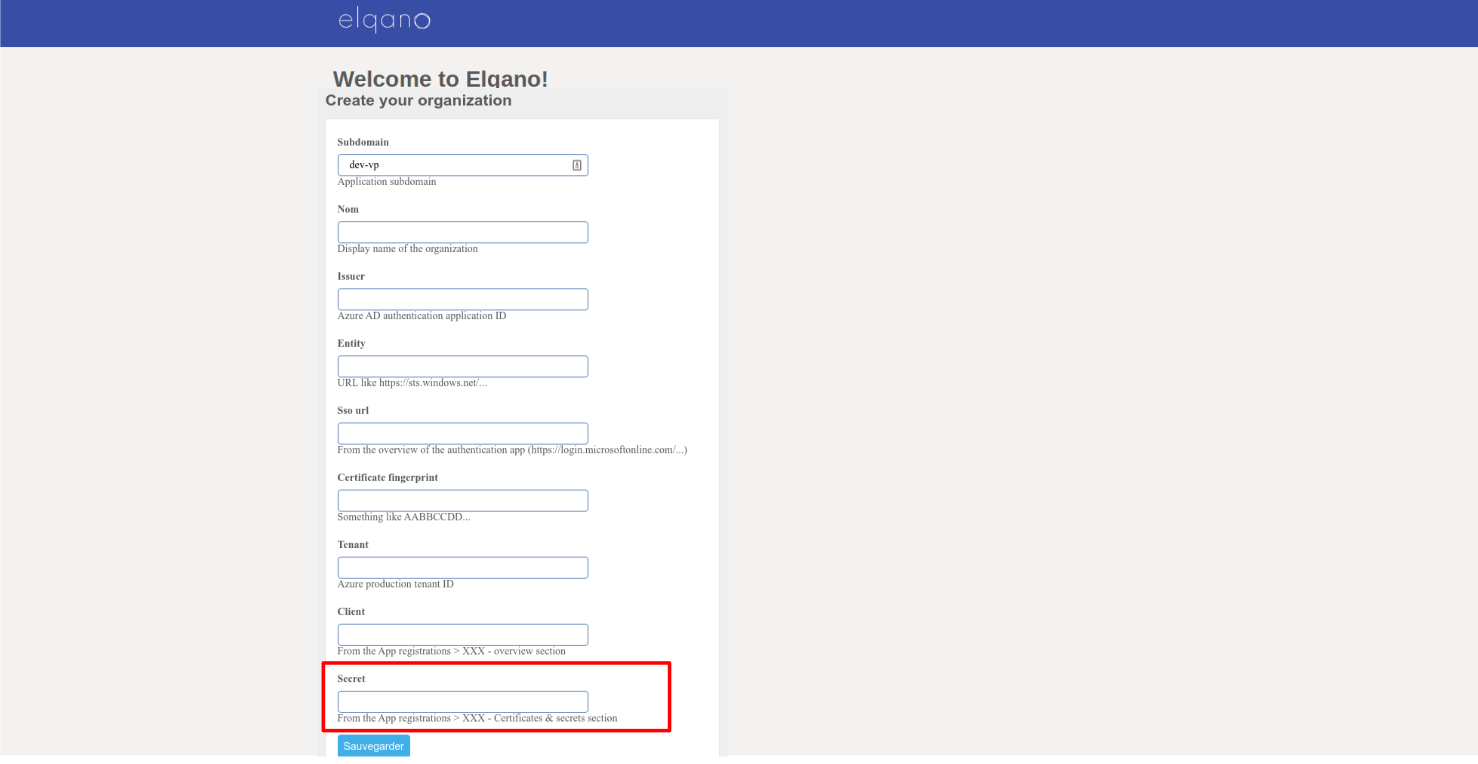
Task: Click the 'Create your organization' heading
Action: pyautogui.click(x=418, y=100)
